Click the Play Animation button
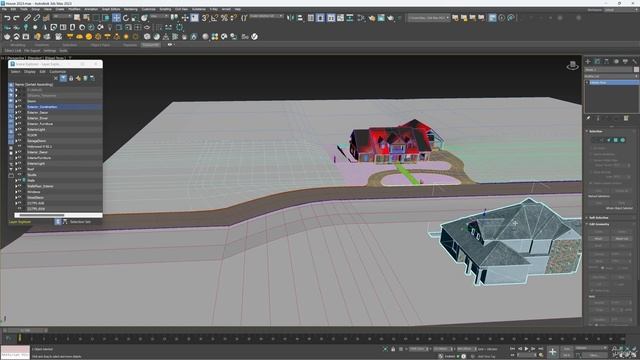Image resolution: width=640 pixels, height=360 pixels. coord(527,349)
